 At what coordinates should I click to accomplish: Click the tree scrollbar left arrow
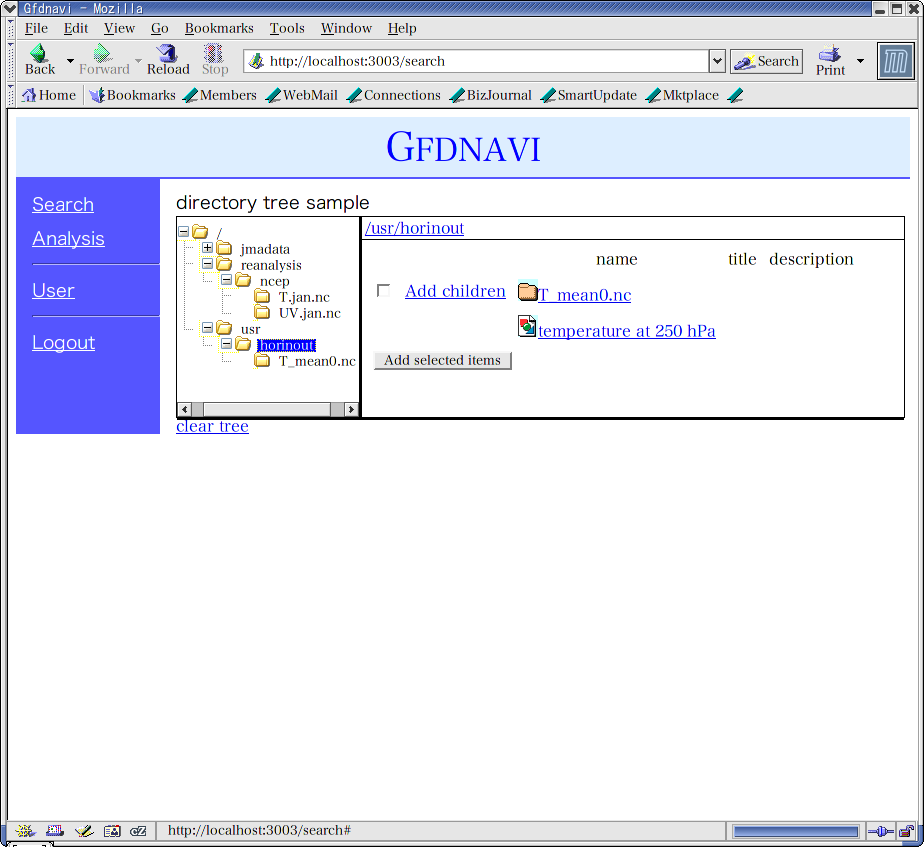[184, 409]
